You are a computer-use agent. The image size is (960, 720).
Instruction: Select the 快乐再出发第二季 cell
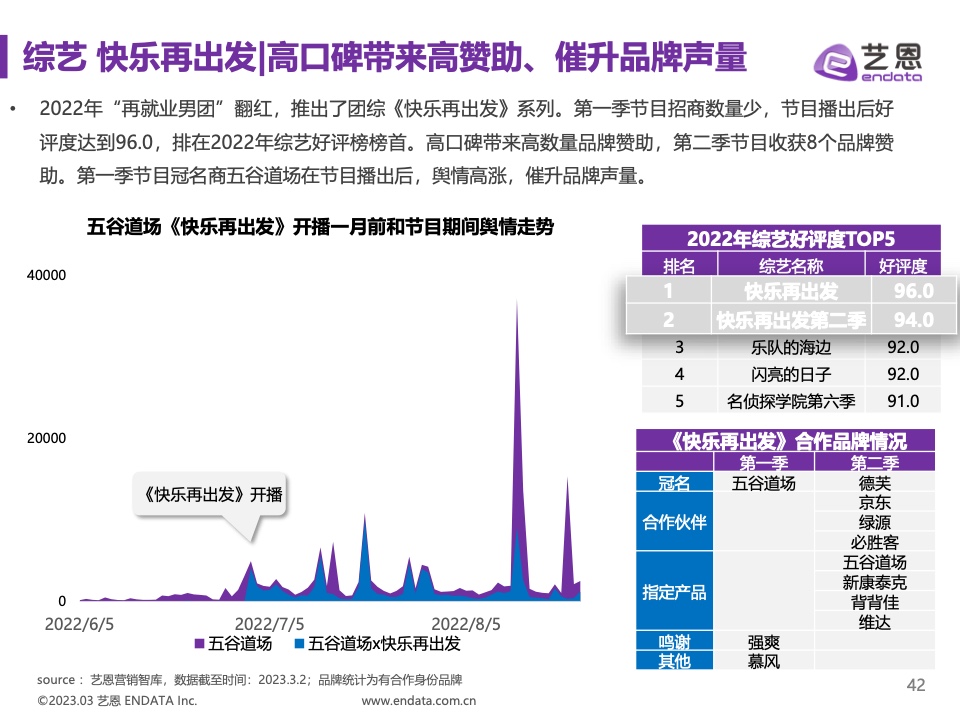click(x=790, y=320)
